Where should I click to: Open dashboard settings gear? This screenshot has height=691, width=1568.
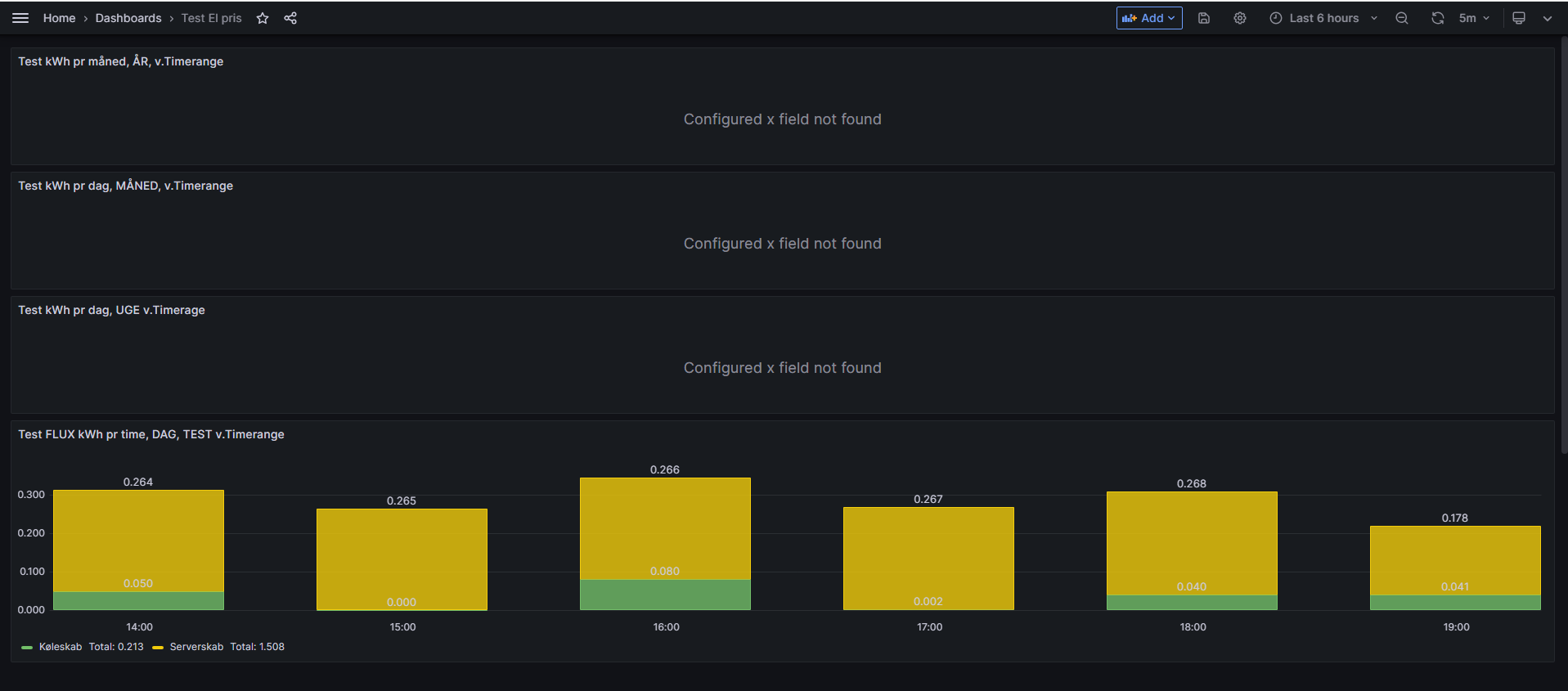pyautogui.click(x=1240, y=18)
